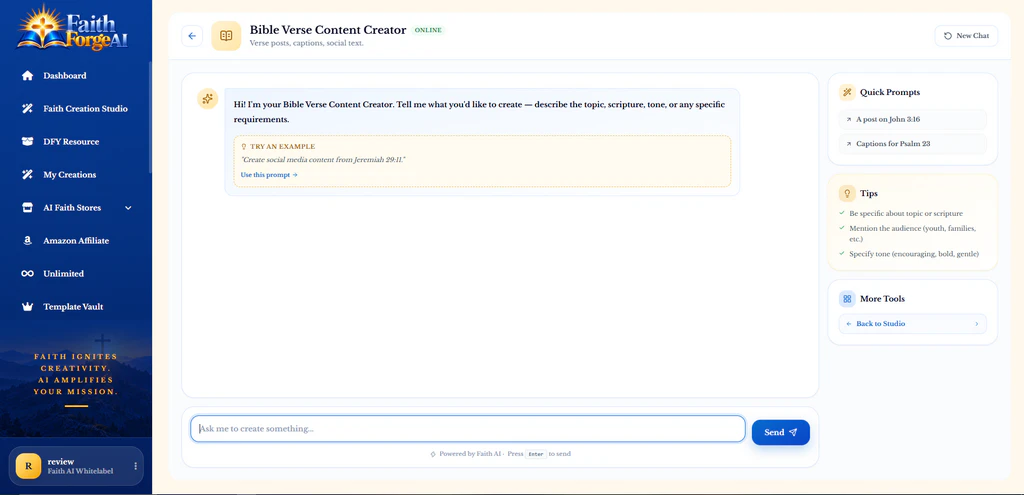Click tip Mention the audience
The image size is (1024, 495).
click(912, 234)
